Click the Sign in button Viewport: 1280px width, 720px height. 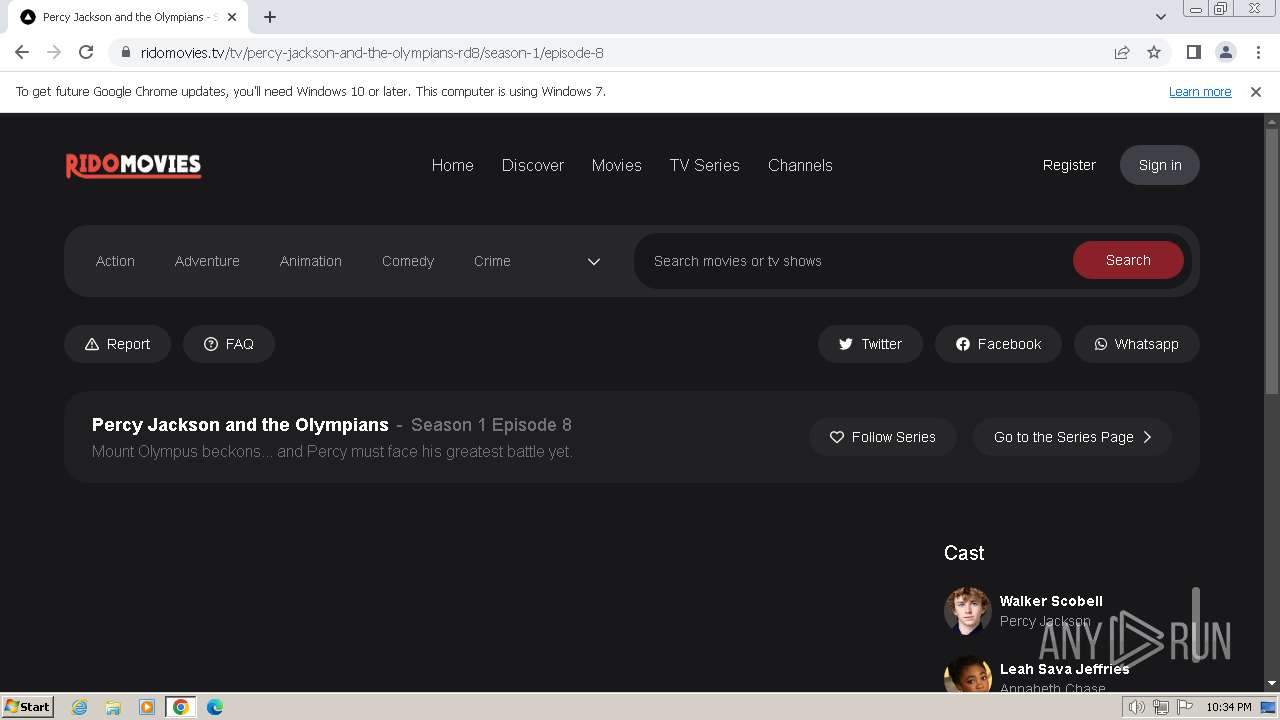tap(1160, 165)
